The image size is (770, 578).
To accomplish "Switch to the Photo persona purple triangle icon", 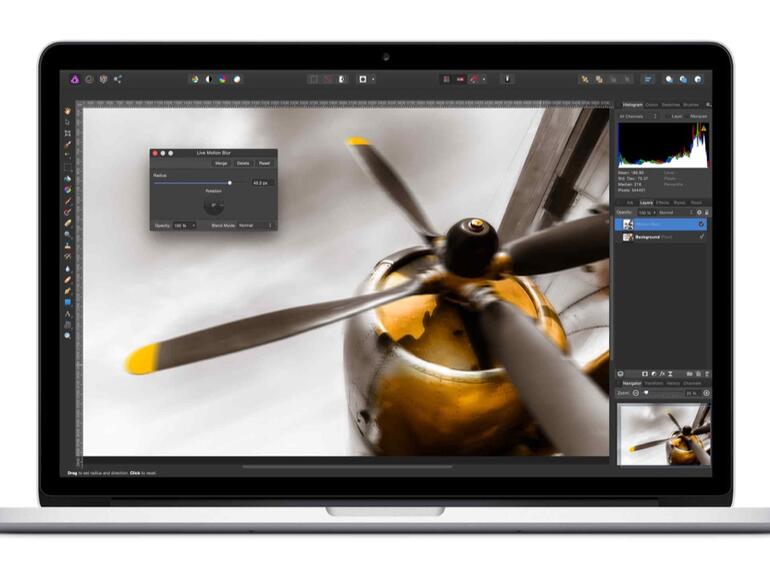I will tap(74, 79).
